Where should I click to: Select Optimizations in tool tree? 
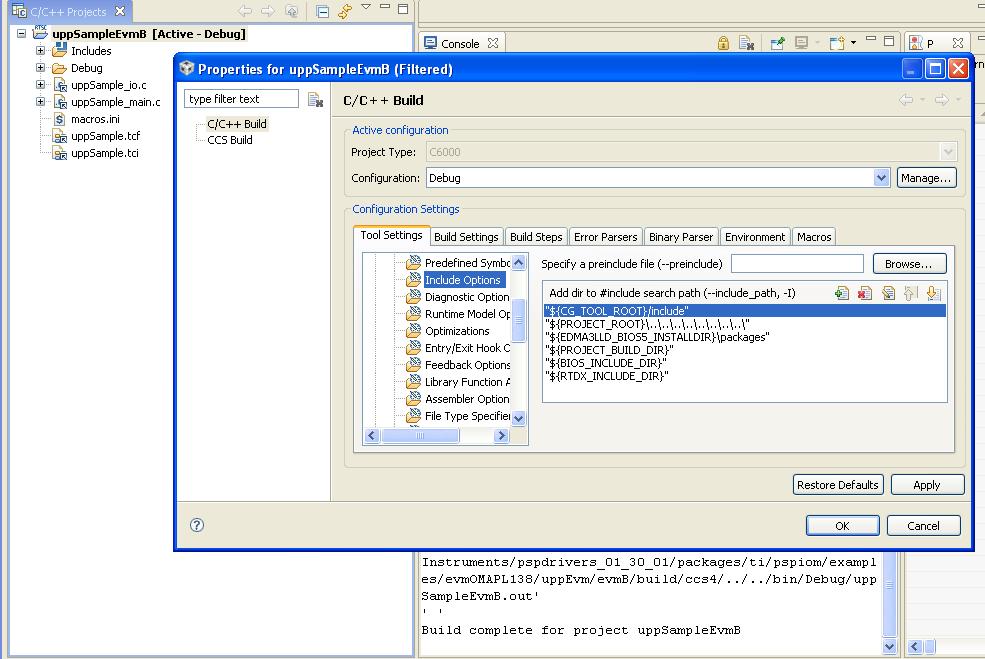pos(457,330)
